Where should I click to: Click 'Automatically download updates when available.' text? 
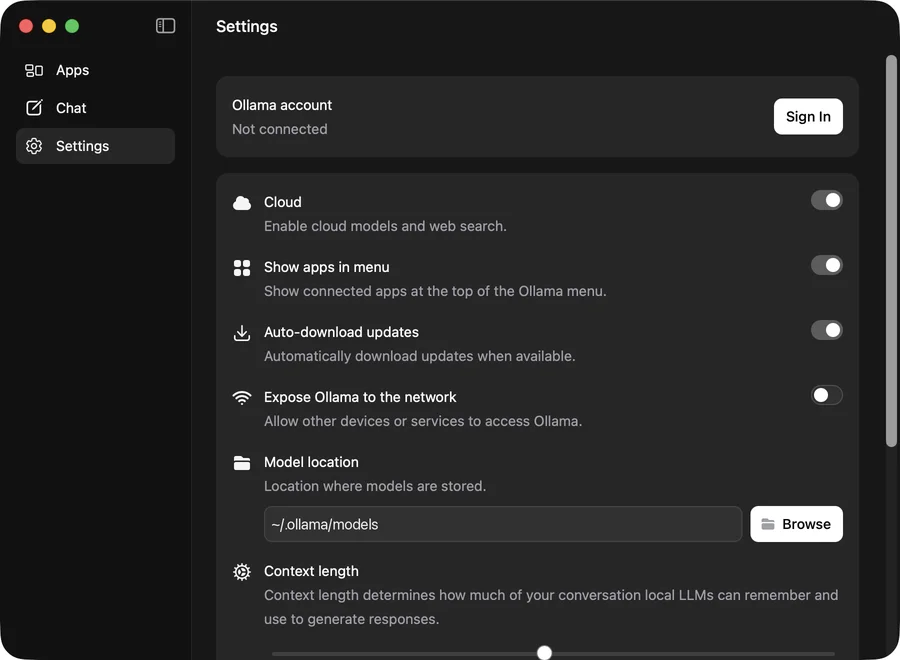tap(420, 356)
